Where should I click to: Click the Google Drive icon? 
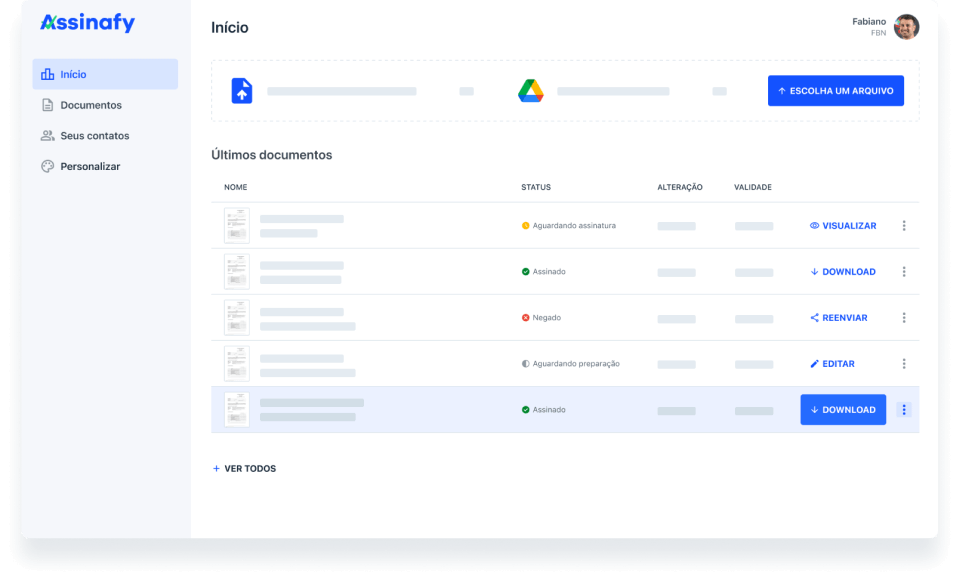530,91
